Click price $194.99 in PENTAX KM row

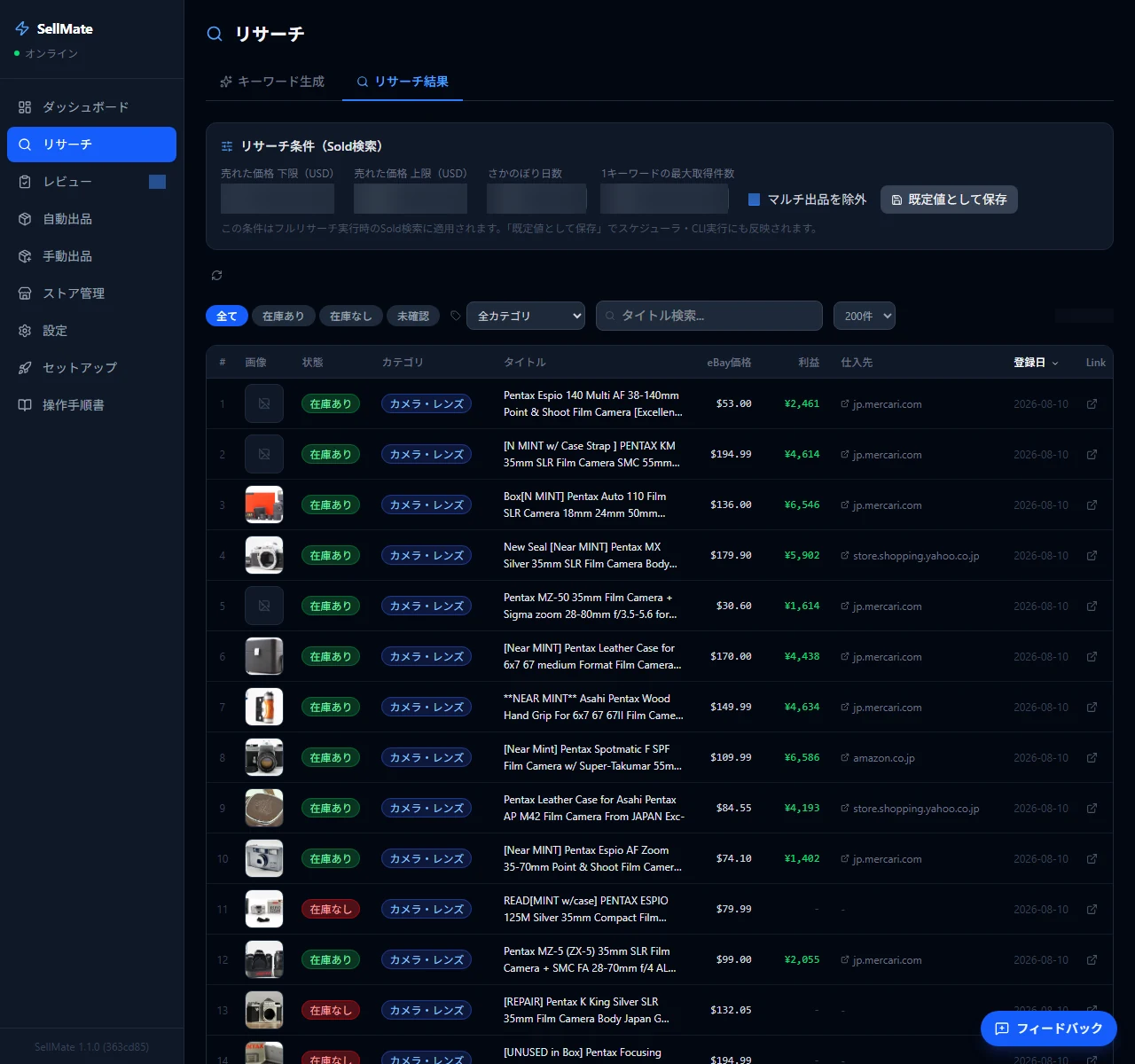731,455
